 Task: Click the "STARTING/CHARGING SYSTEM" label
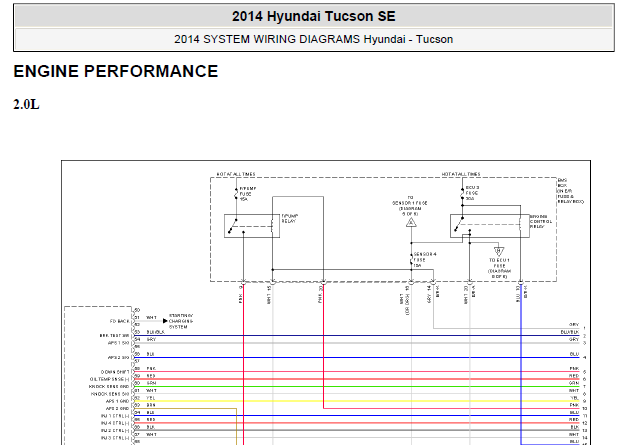pyautogui.click(x=181, y=321)
